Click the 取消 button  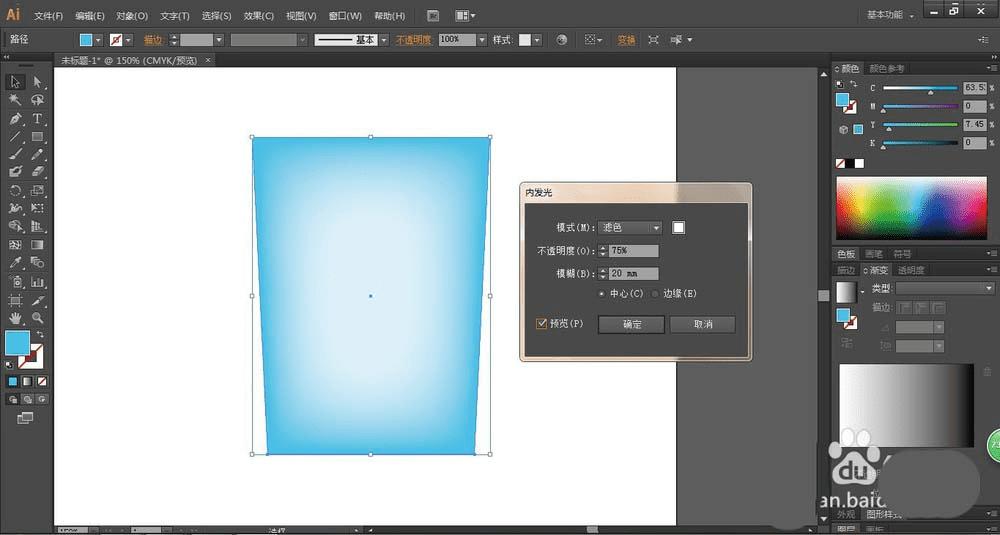702,324
